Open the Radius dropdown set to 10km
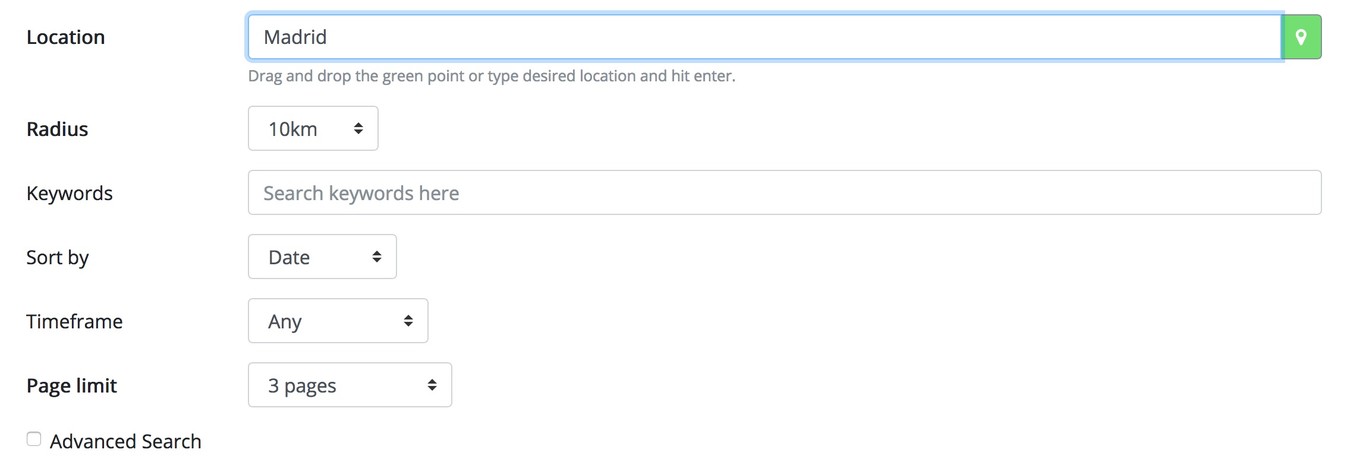This screenshot has height=462, width=1366. point(312,129)
